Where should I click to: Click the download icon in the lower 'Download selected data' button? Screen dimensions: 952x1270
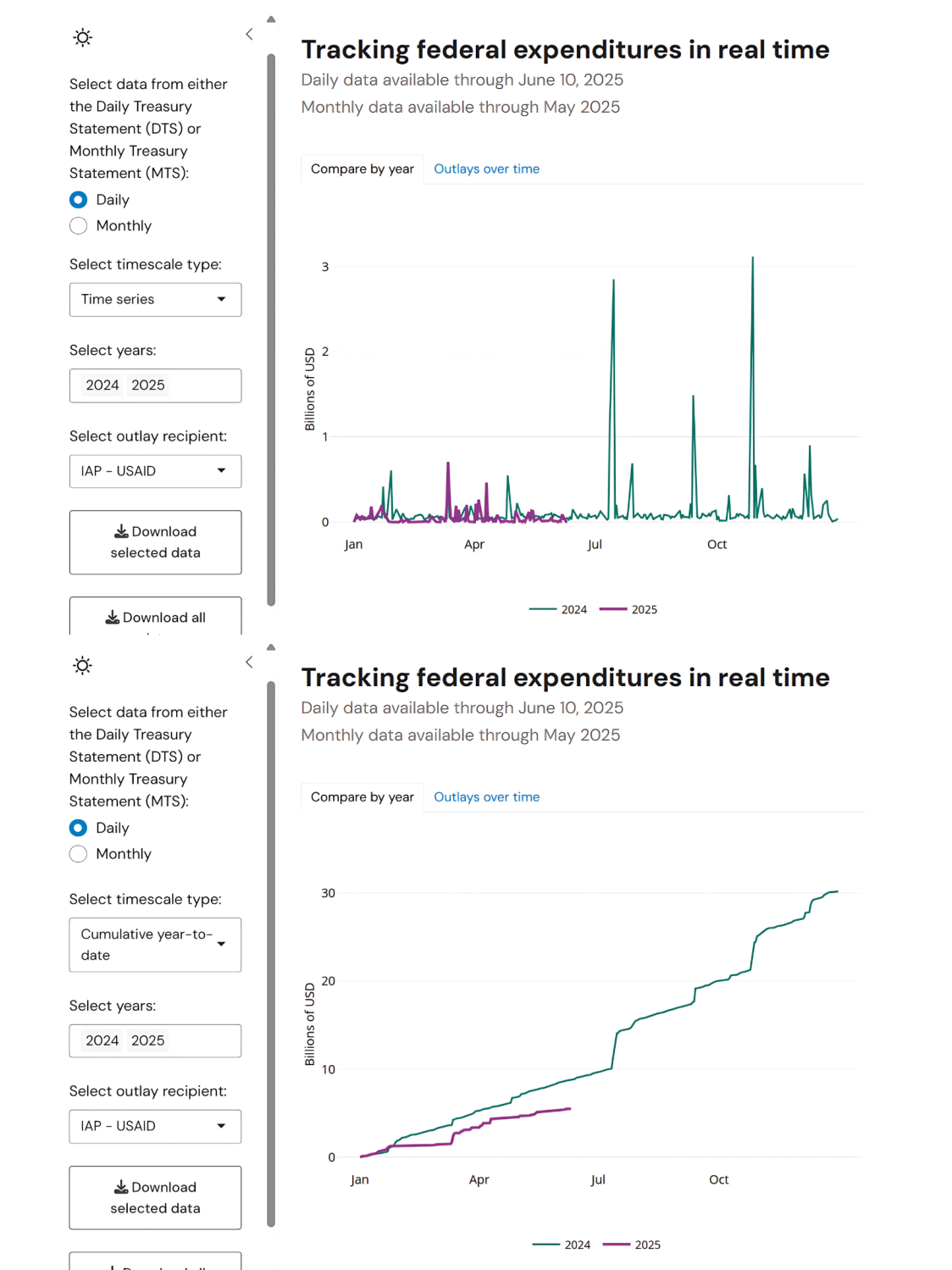click(121, 1187)
